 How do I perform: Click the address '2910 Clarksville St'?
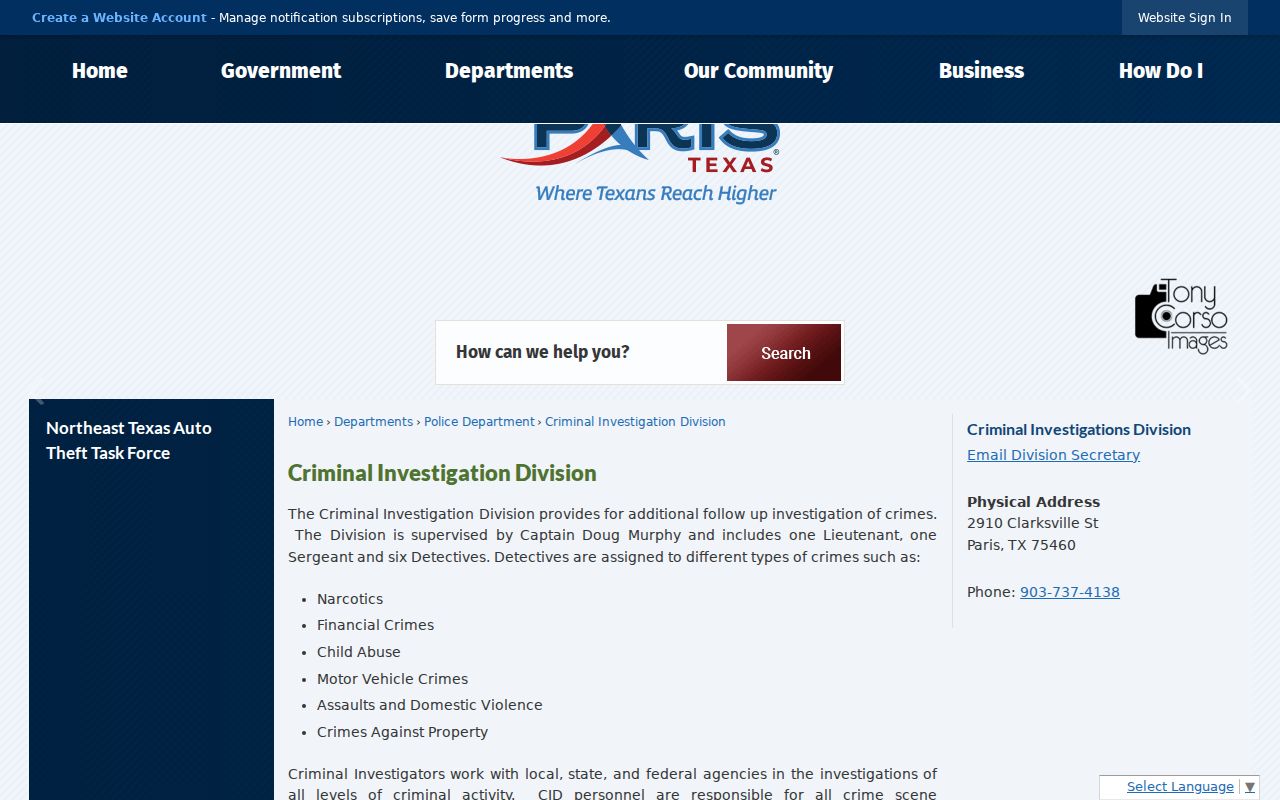[1032, 523]
